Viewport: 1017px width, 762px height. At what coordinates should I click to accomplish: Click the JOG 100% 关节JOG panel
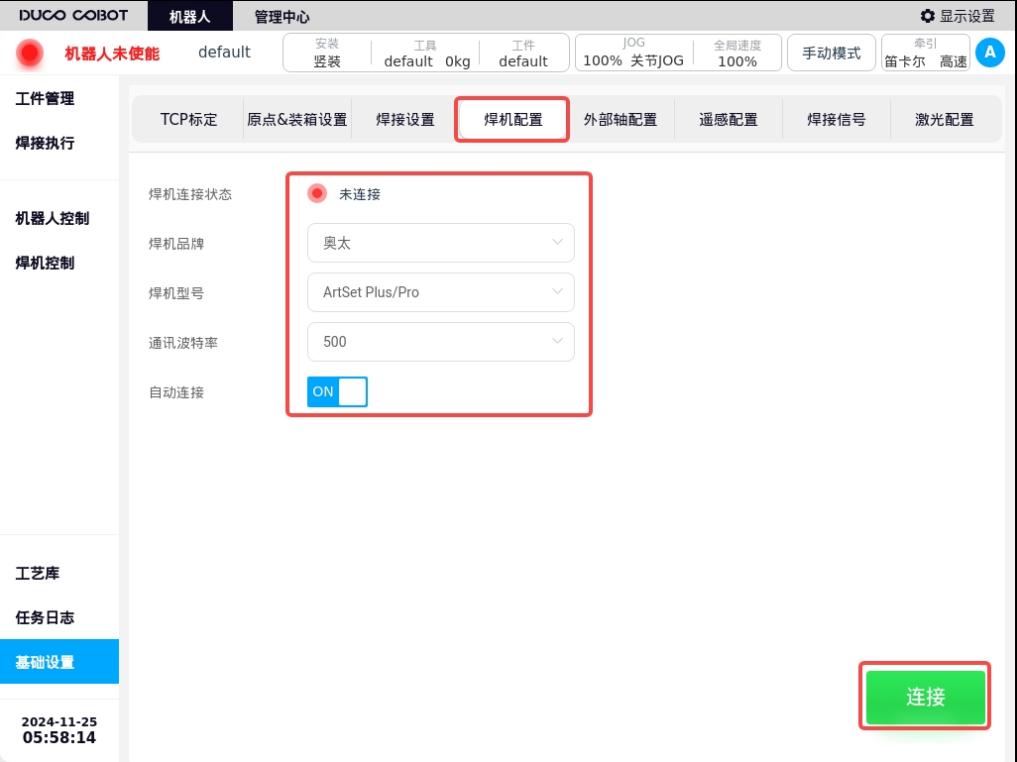[633, 53]
